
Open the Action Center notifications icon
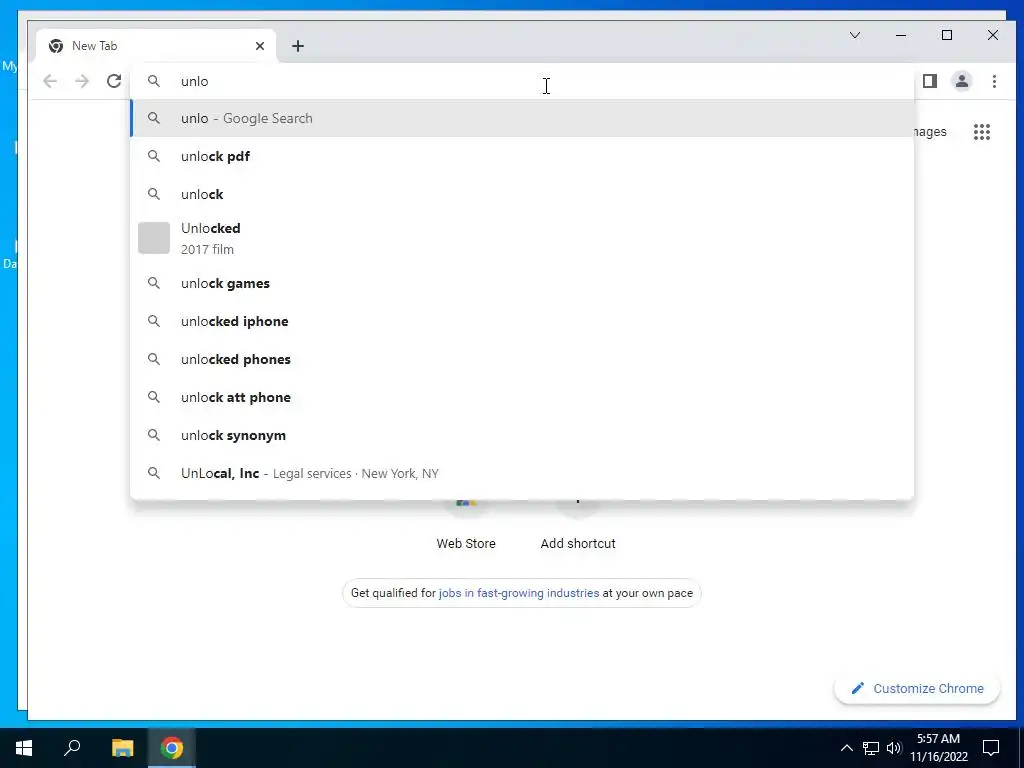coord(991,748)
